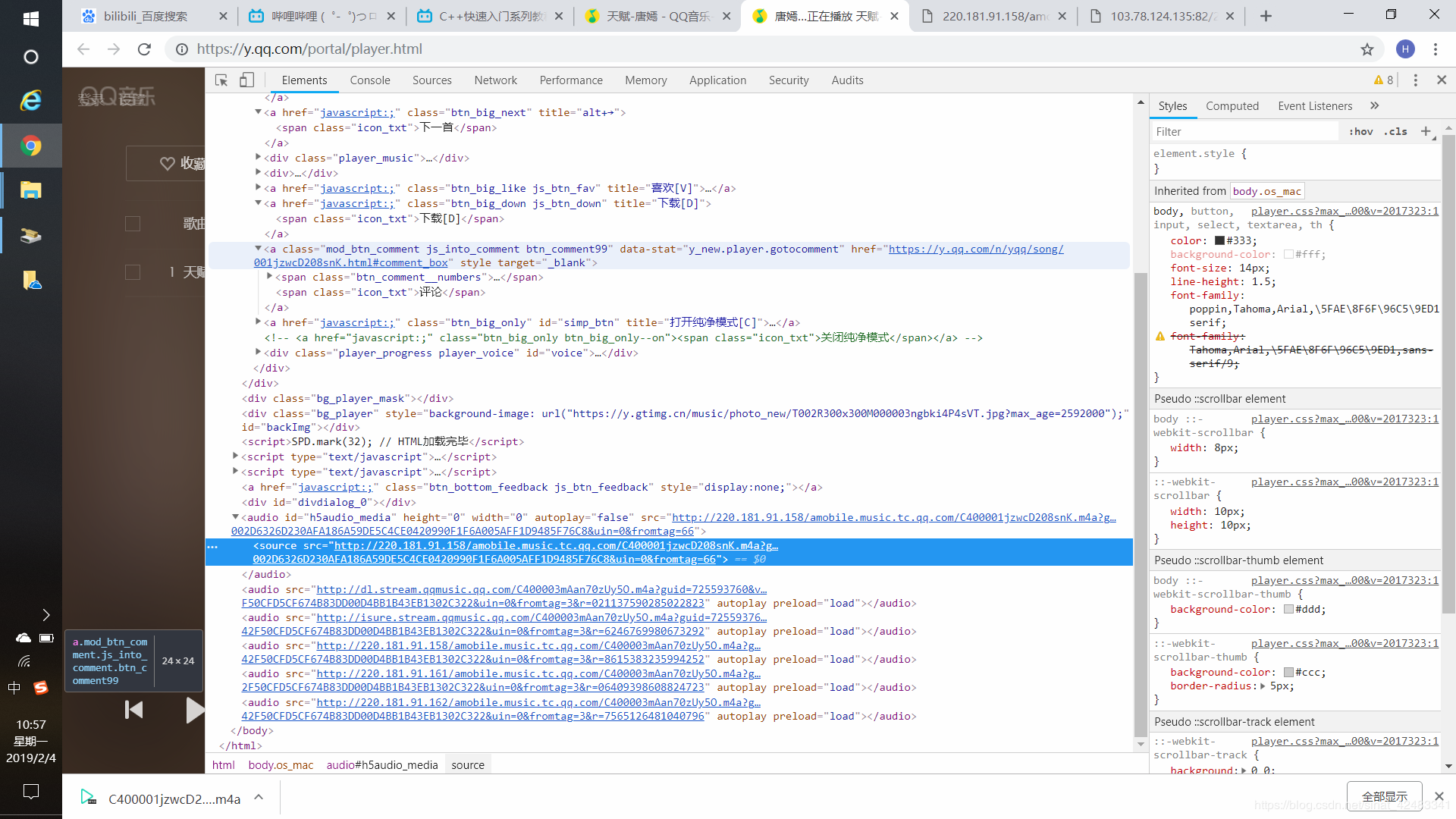Switch to the Network panel tab
The image size is (1456, 819).
coord(495,80)
